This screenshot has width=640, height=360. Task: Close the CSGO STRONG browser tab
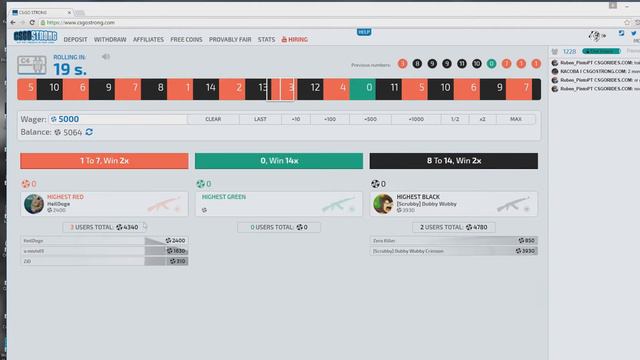[x=69, y=13]
